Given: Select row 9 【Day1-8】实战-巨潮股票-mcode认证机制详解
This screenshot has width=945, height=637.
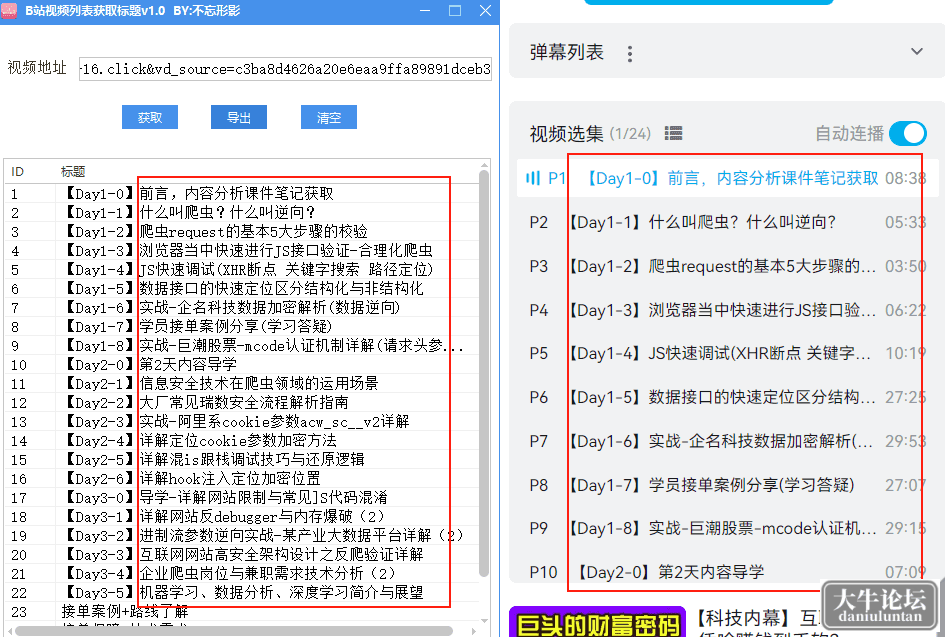Looking at the screenshot, I should 241,345.
